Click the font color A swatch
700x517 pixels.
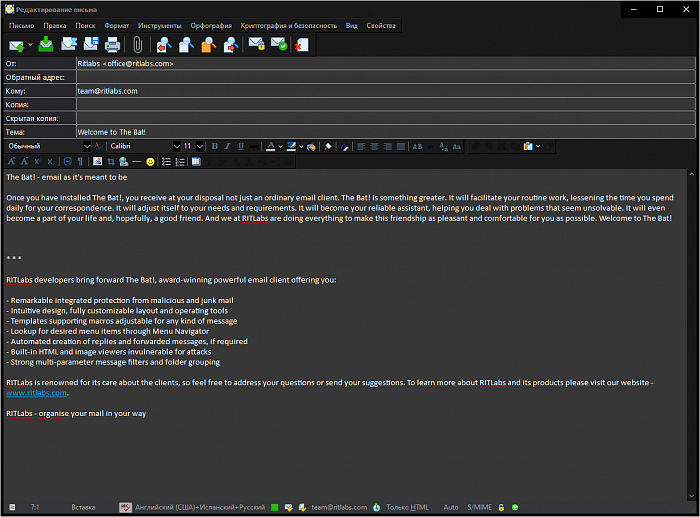(x=271, y=146)
